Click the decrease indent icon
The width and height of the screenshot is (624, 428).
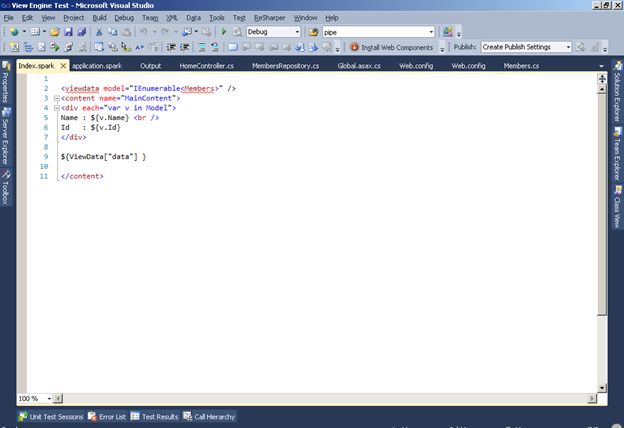(171, 47)
